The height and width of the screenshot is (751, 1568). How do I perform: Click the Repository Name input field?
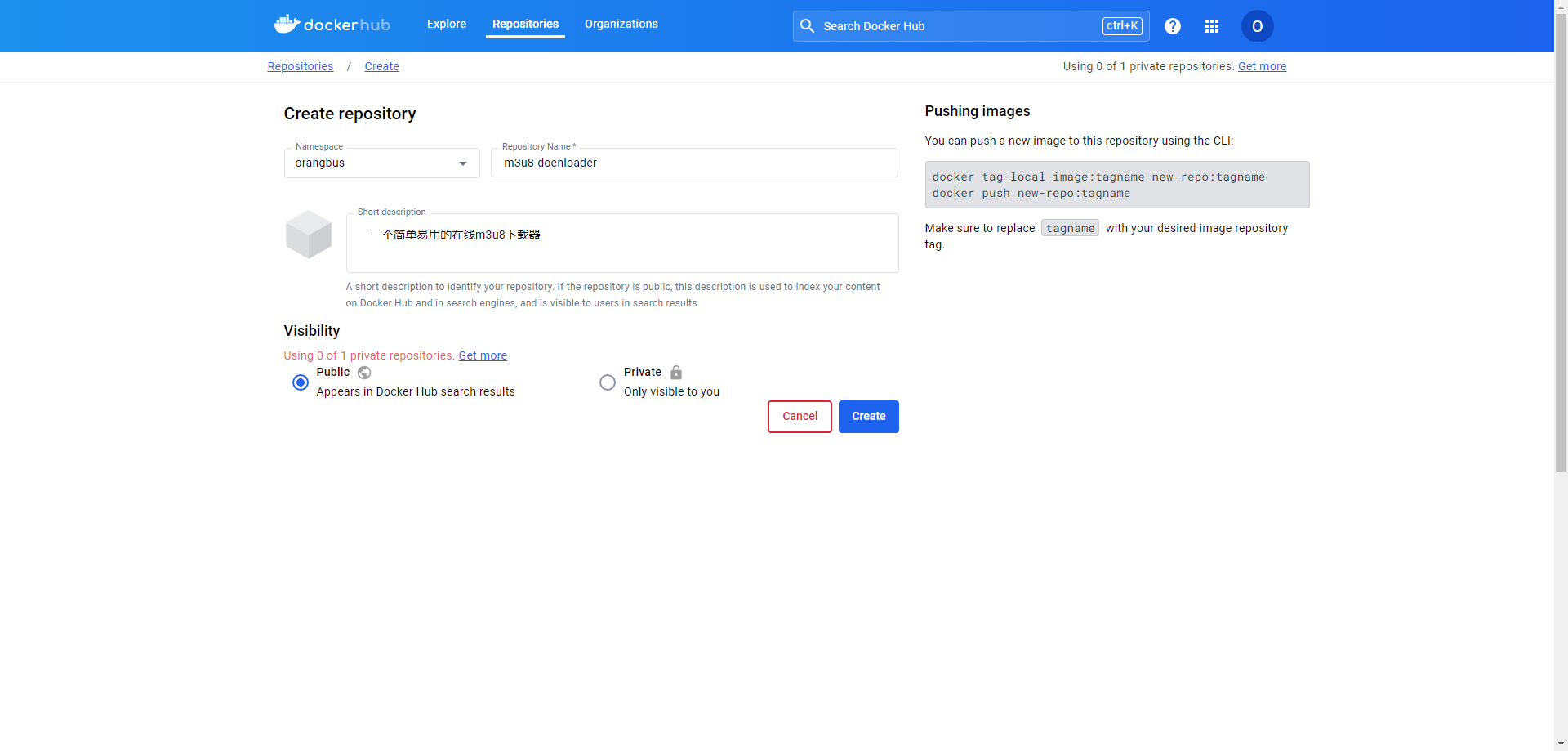694,163
